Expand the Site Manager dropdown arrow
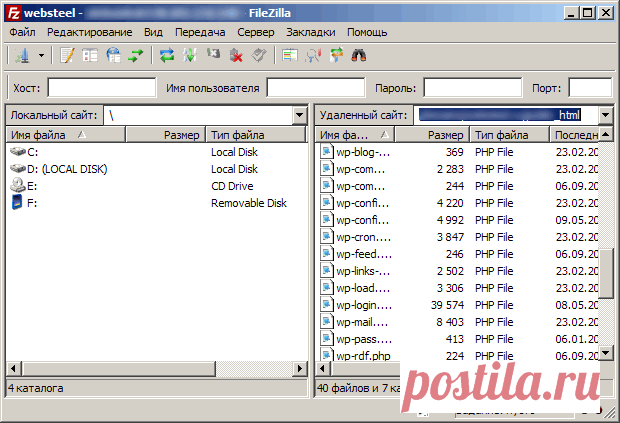This screenshot has width=620, height=423. (42, 55)
